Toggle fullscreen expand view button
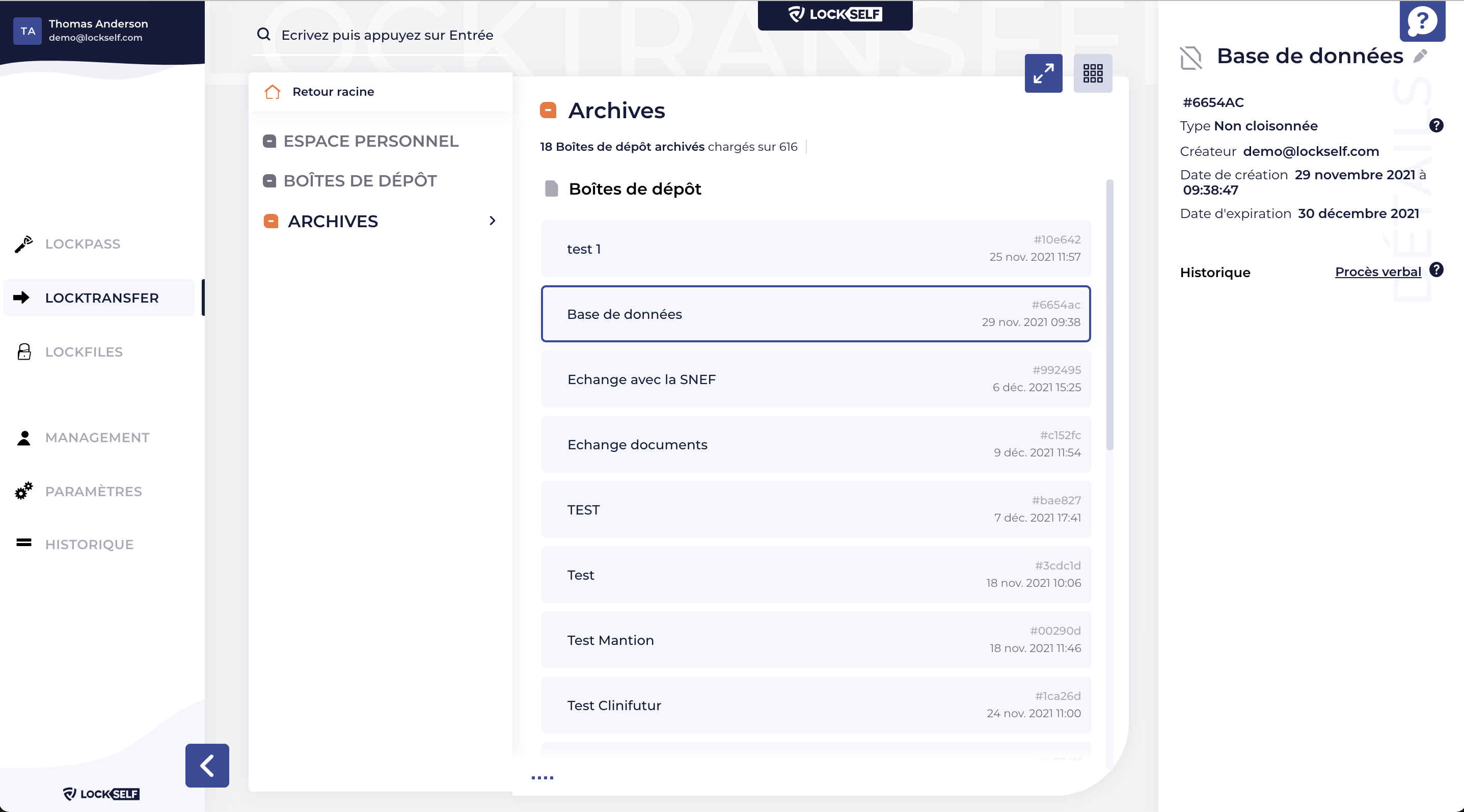 pos(1043,73)
